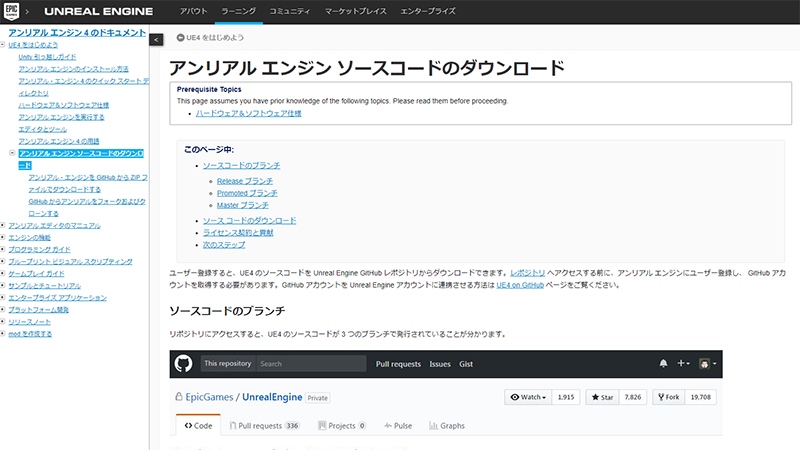Screen dimensions: 800x450
Task: Click the back arrow icon beside UE4 をはじめよう
Action: 180,38
